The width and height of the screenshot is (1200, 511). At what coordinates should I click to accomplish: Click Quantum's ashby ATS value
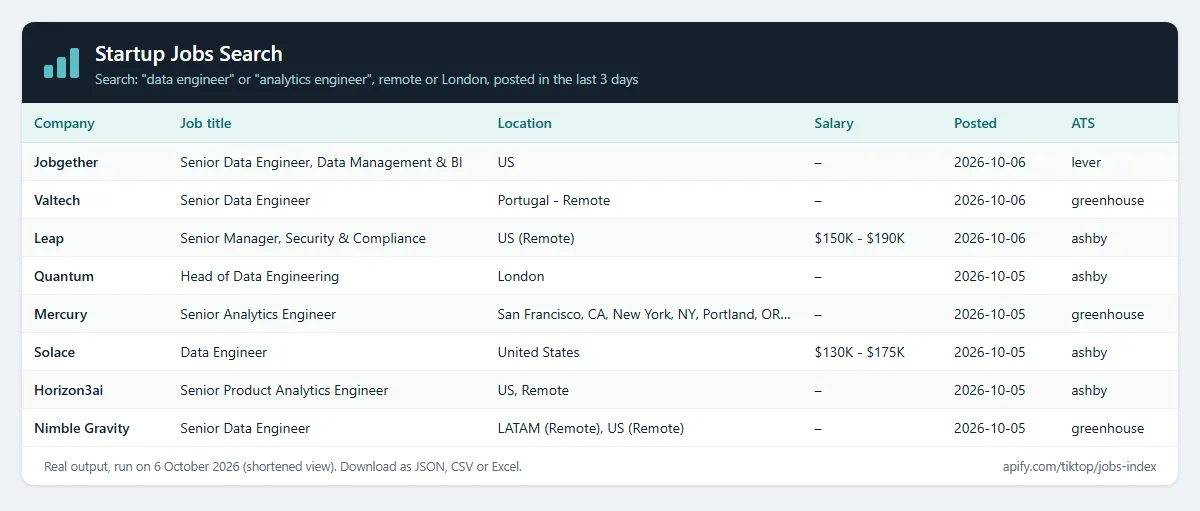pos(1089,276)
